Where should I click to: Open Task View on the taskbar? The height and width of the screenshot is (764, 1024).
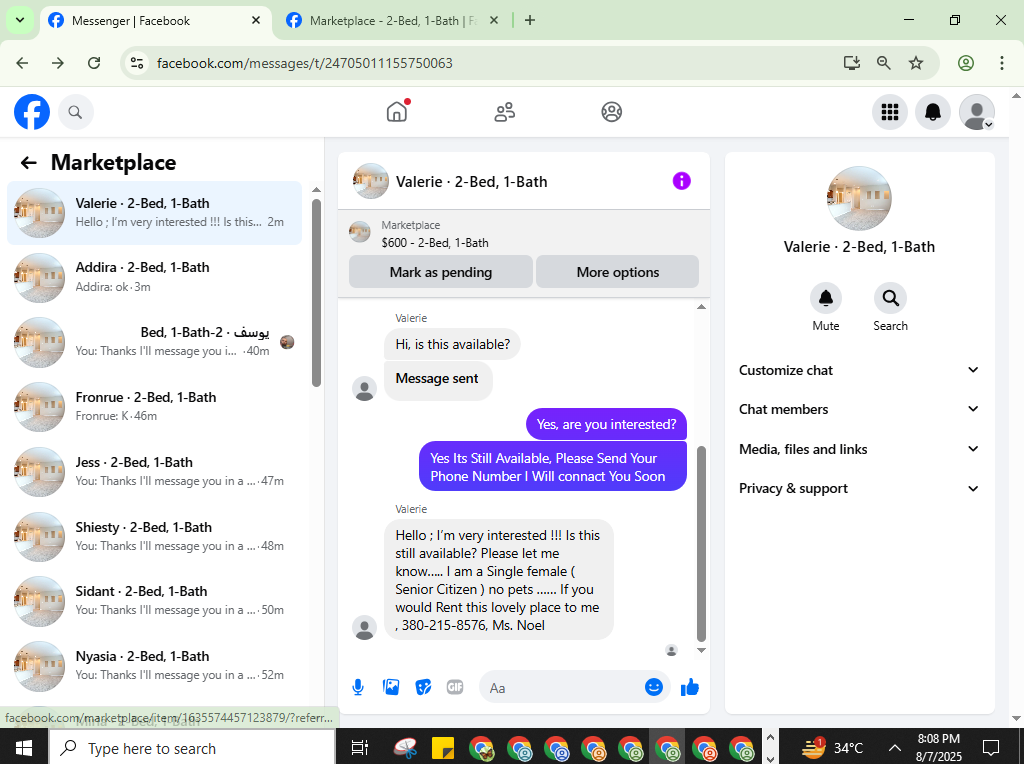click(359, 748)
